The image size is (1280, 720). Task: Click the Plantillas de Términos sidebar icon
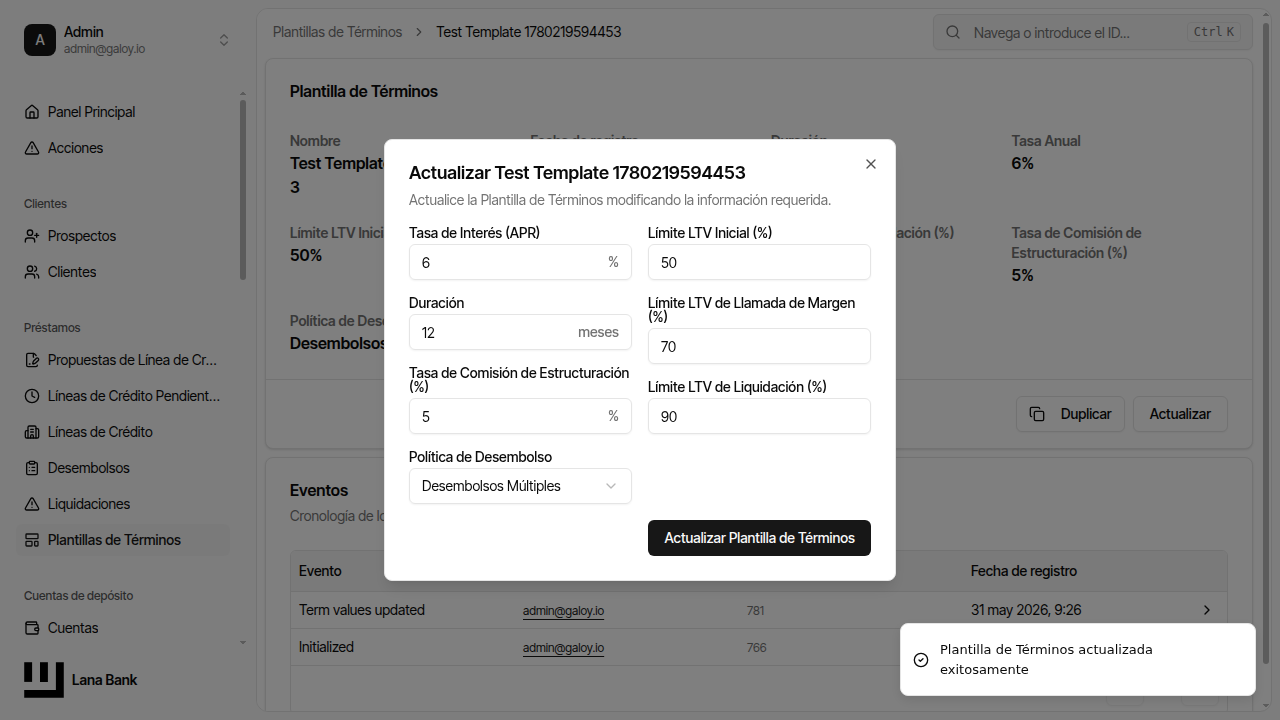tap(32, 540)
